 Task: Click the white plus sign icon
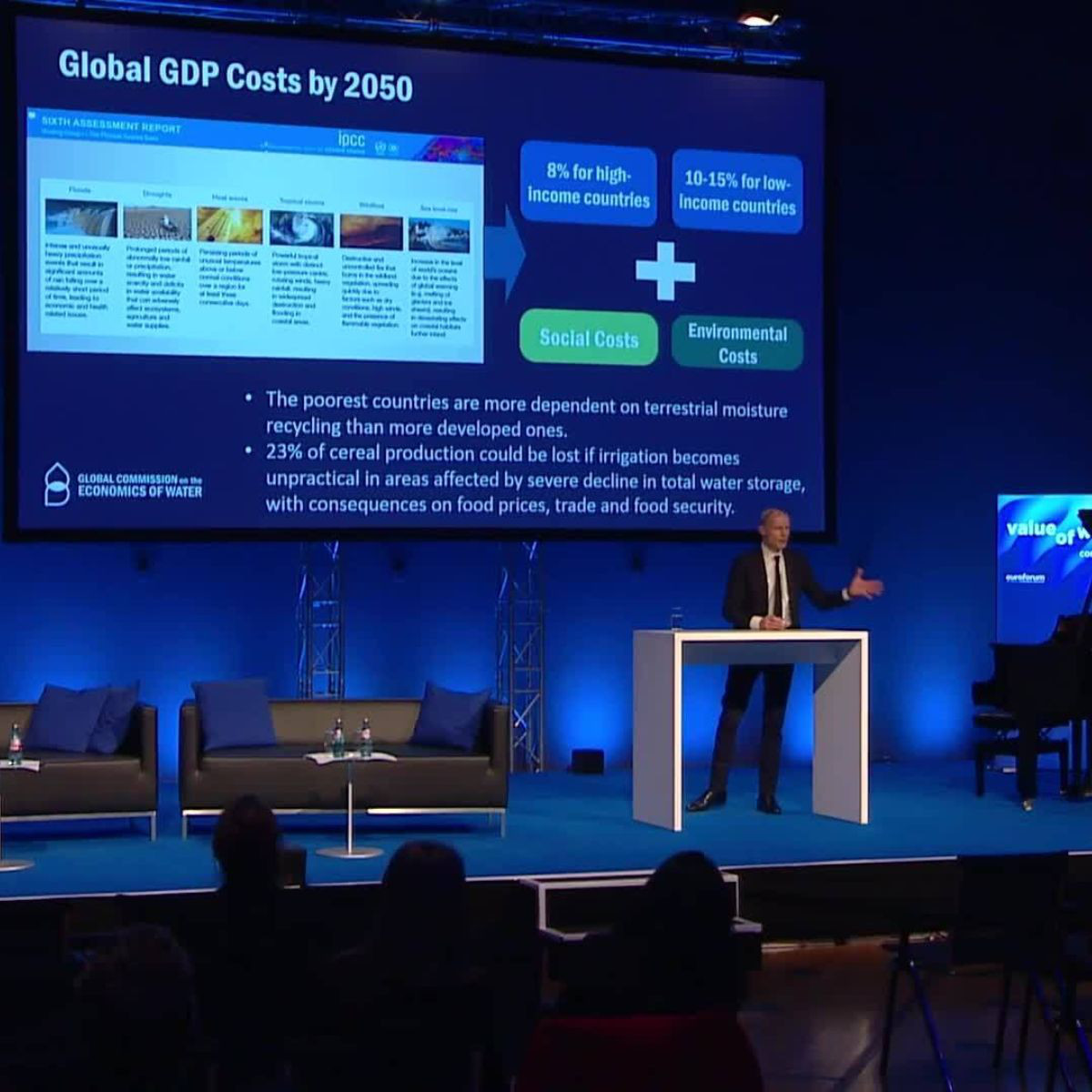point(664,270)
